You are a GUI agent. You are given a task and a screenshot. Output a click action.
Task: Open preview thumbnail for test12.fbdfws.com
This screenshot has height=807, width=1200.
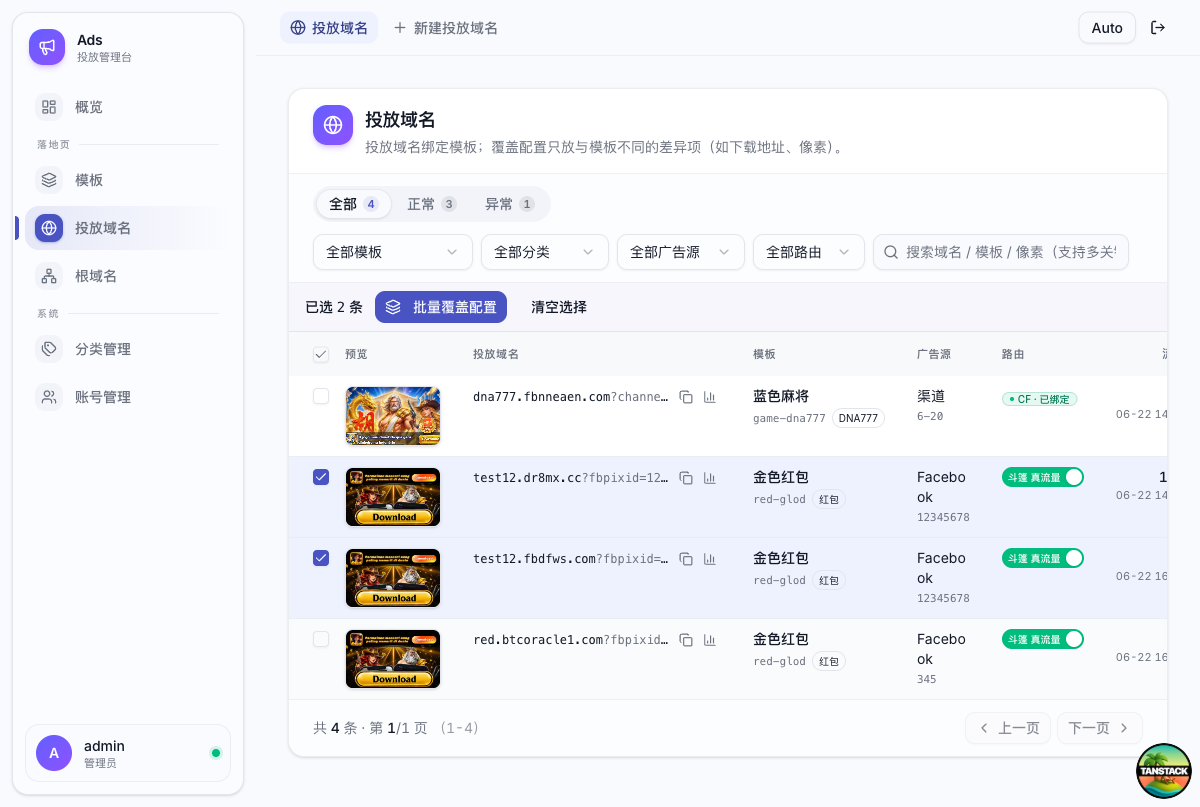coord(393,578)
